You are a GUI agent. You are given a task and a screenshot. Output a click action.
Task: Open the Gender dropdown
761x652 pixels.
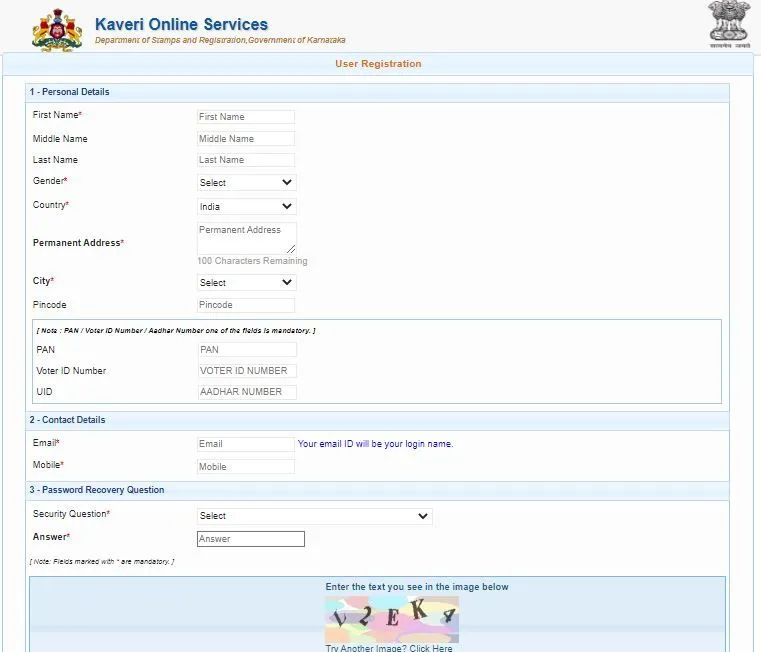pyautogui.click(x=246, y=183)
